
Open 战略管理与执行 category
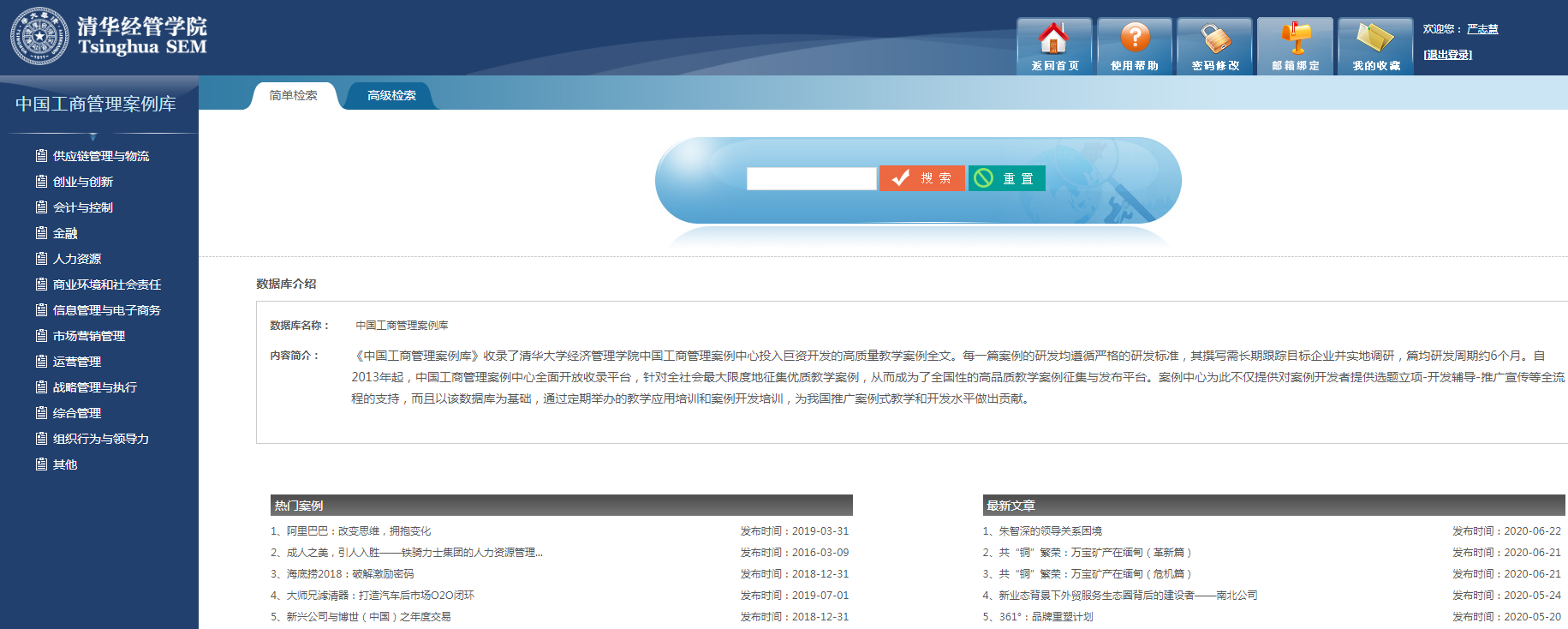[x=95, y=387]
